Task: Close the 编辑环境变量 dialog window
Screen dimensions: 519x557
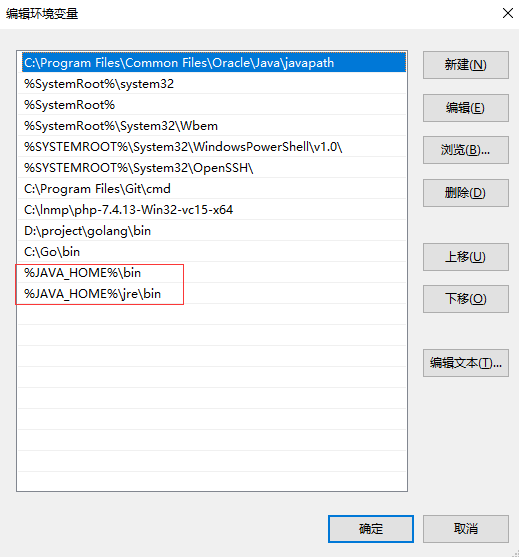Action: tap(508, 13)
